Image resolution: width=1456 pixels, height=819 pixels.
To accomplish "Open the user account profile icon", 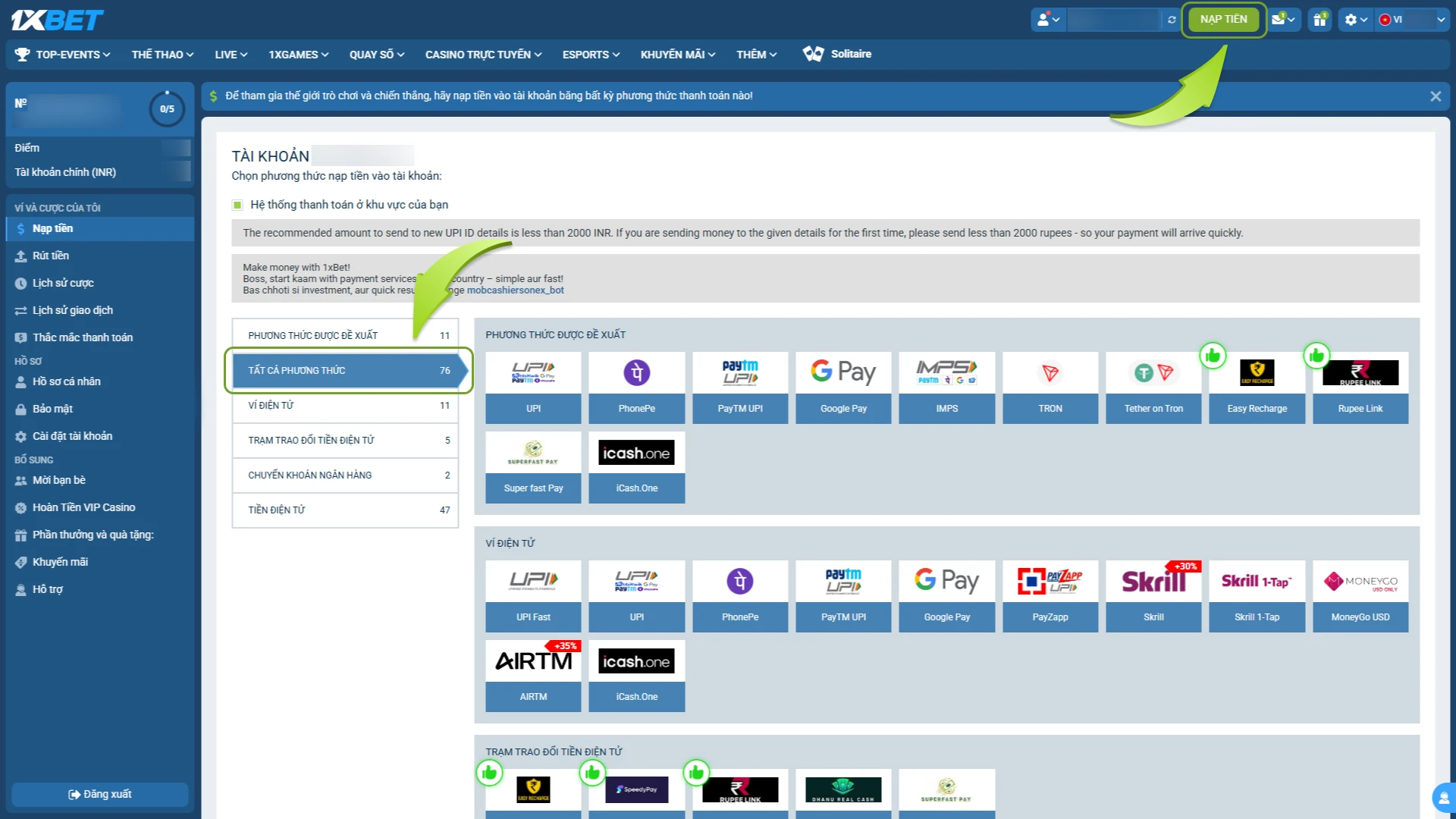I will pyautogui.click(x=1048, y=20).
